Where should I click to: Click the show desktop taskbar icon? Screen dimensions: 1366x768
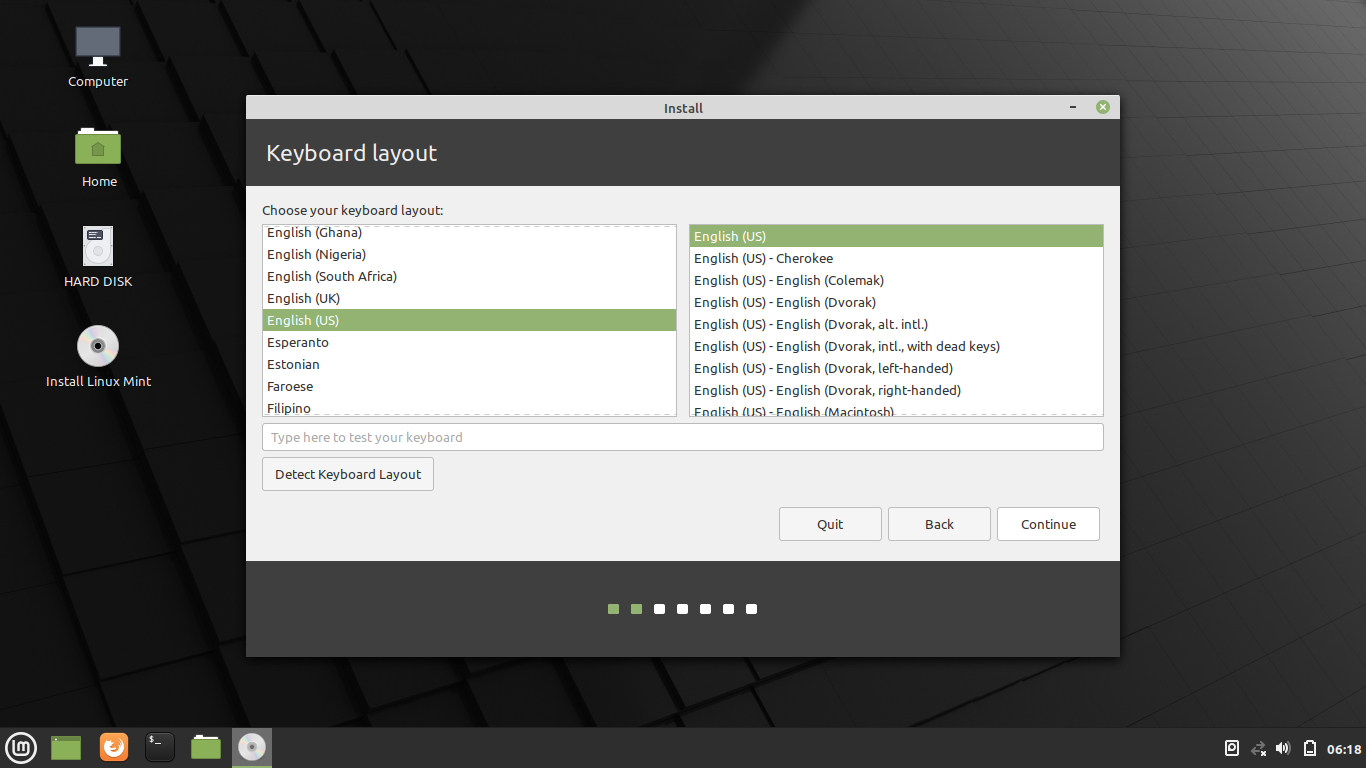(x=66, y=747)
